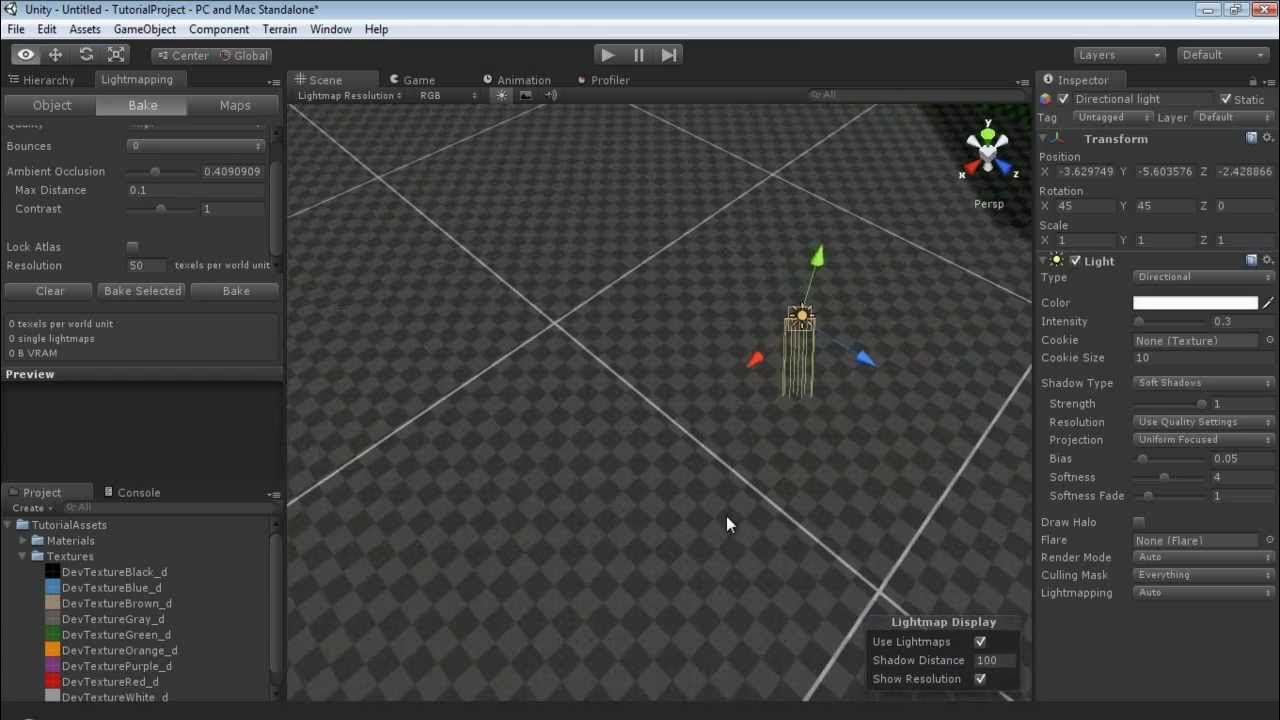1280x720 pixels.
Task: Click Clear lightmaps button
Action: (x=50, y=291)
